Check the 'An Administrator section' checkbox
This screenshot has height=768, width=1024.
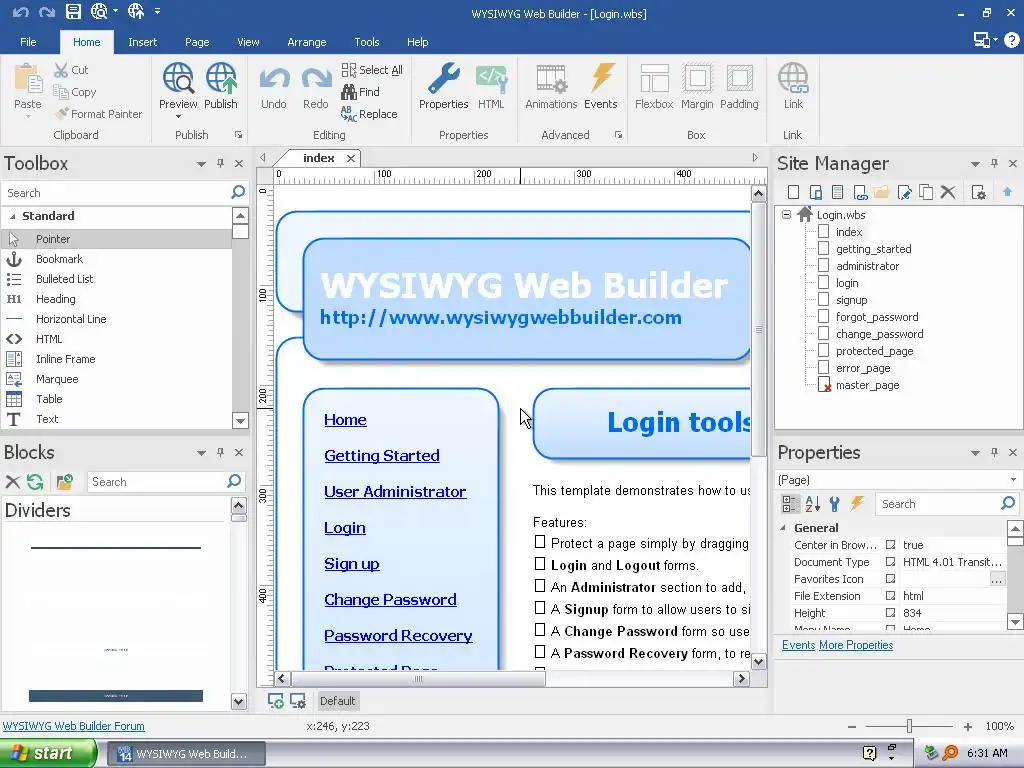[539, 586]
